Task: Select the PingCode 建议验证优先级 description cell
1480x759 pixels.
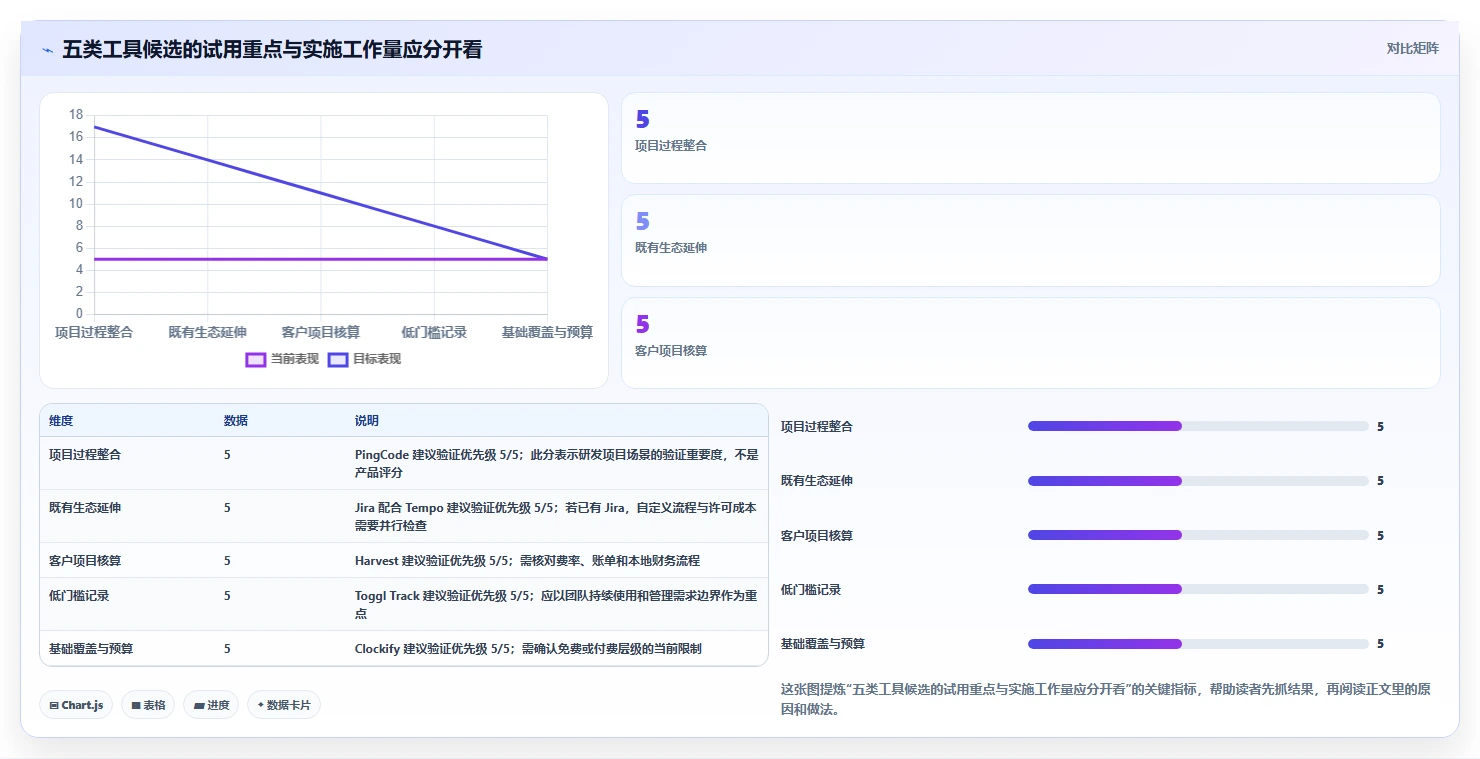Action: click(x=557, y=463)
